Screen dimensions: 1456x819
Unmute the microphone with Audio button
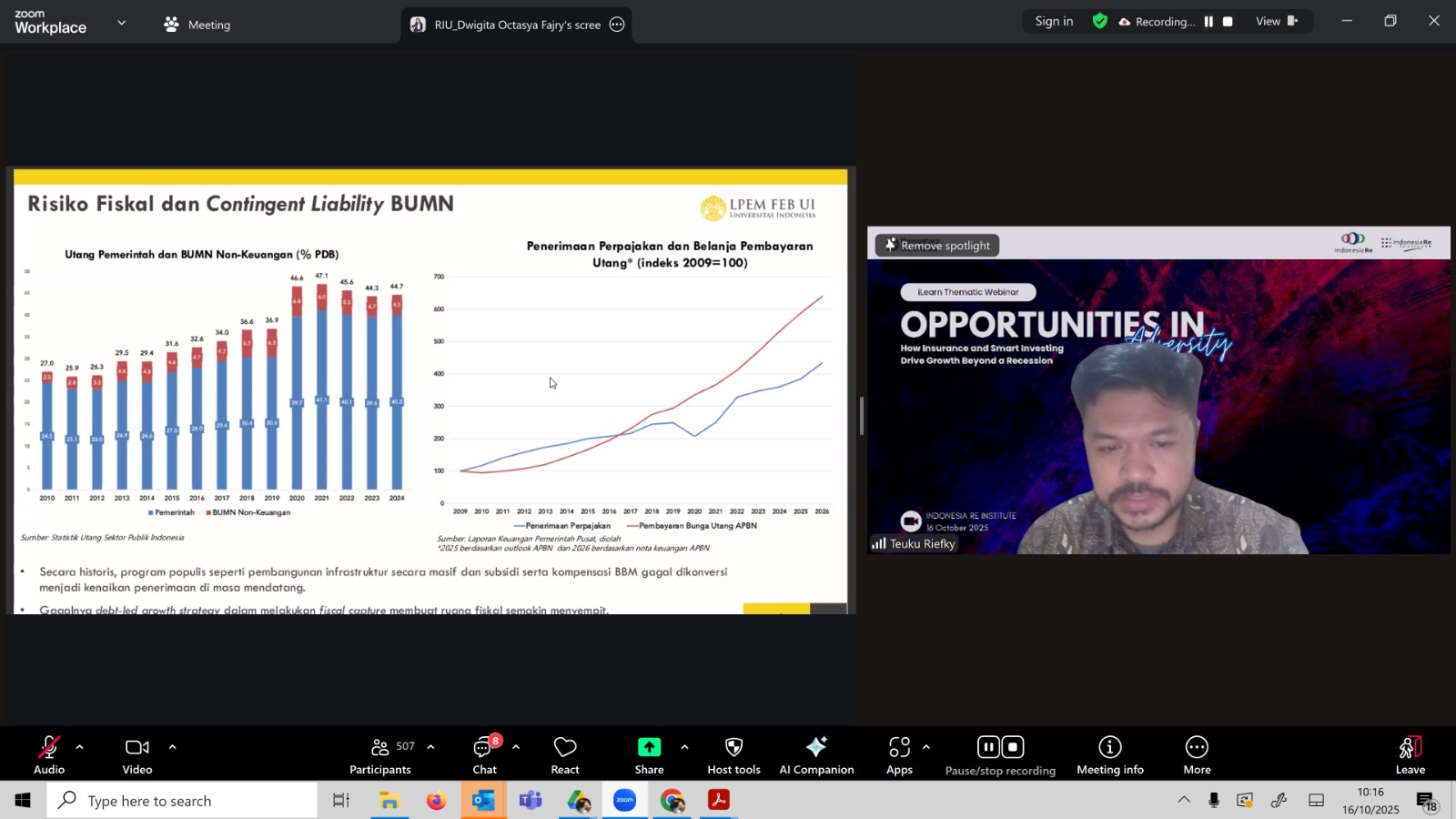click(x=49, y=755)
